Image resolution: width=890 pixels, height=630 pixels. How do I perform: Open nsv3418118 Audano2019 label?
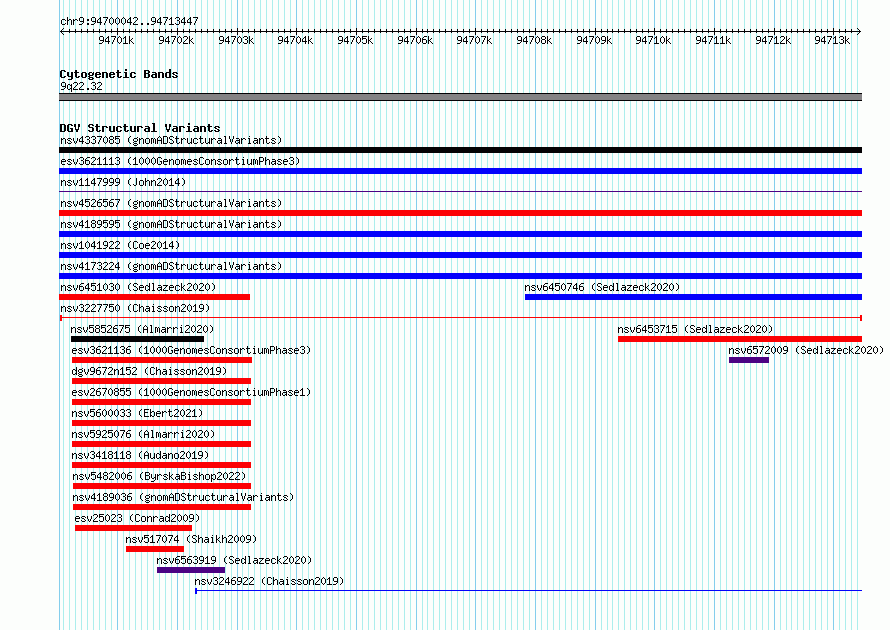(140, 455)
